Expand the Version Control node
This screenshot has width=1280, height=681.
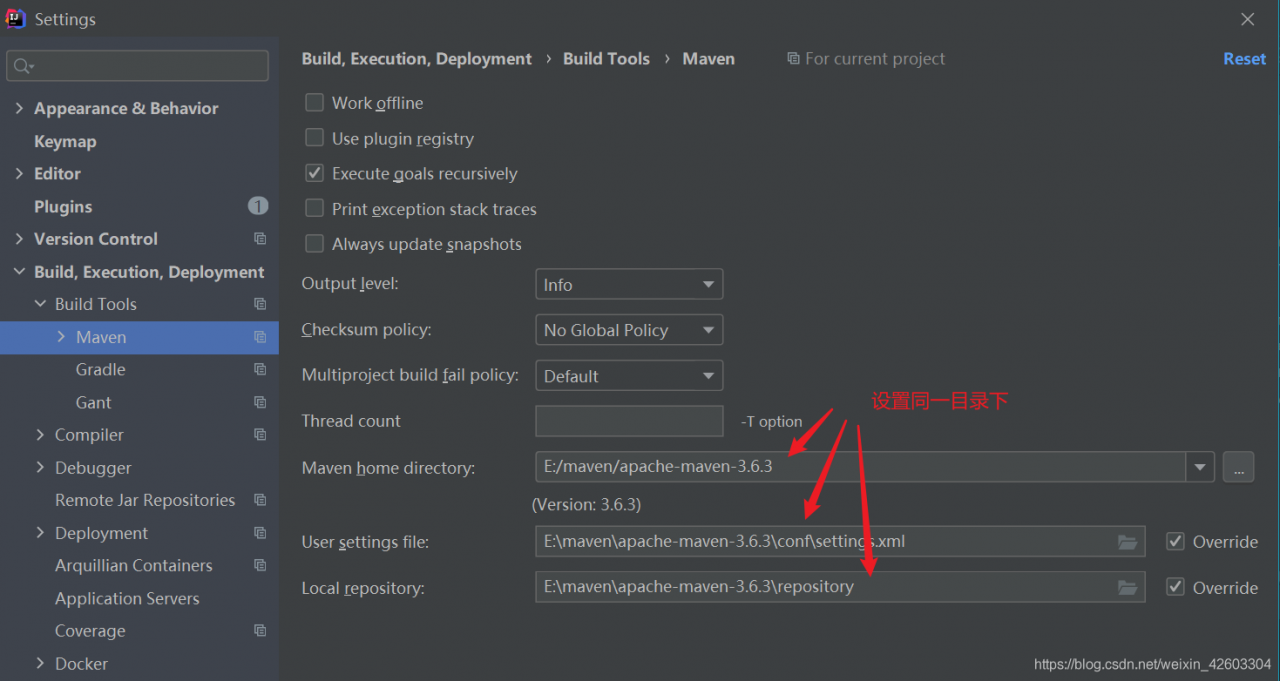tap(19, 239)
